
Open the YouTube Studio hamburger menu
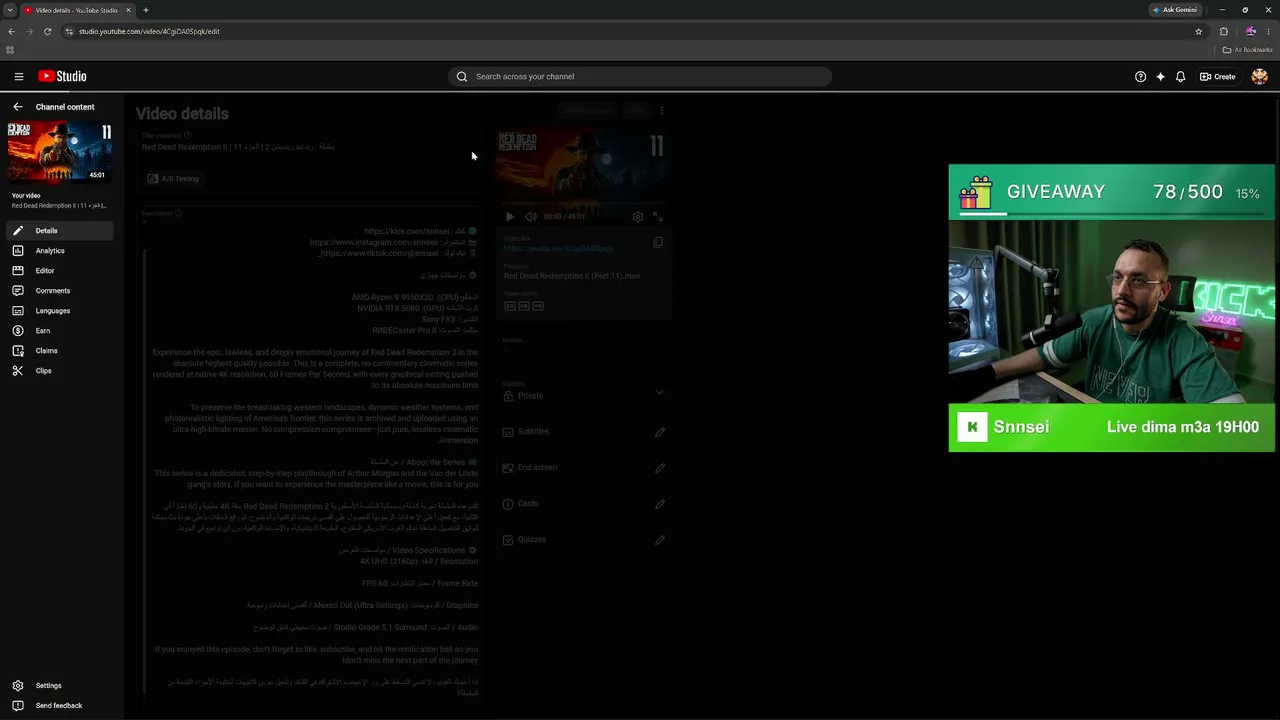[x=18, y=76]
